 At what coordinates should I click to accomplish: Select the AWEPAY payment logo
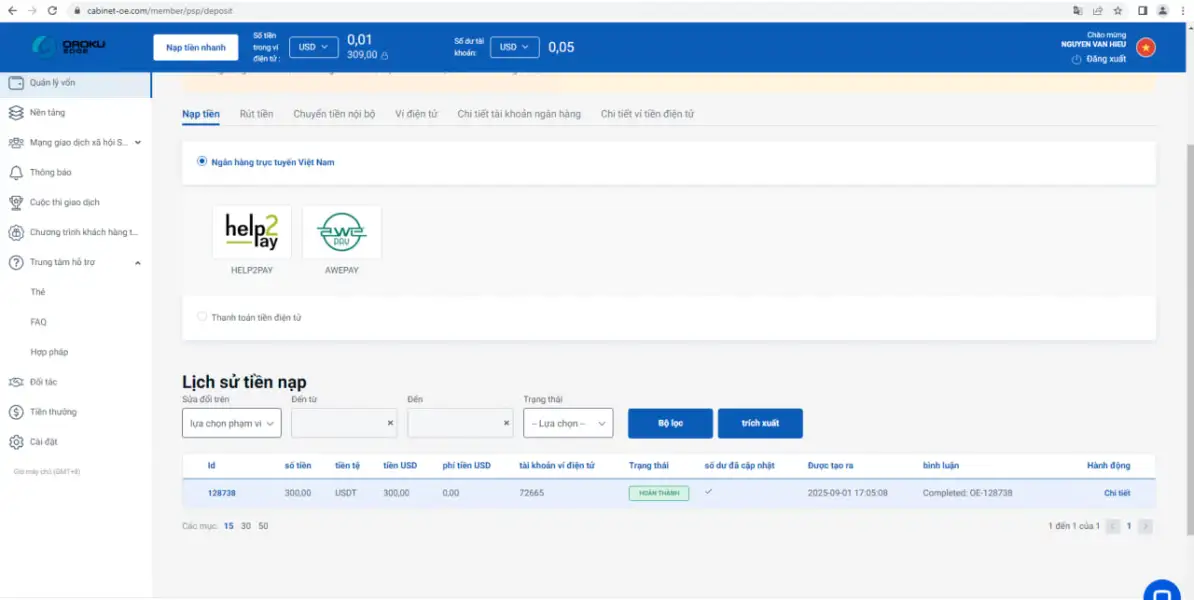(x=342, y=232)
